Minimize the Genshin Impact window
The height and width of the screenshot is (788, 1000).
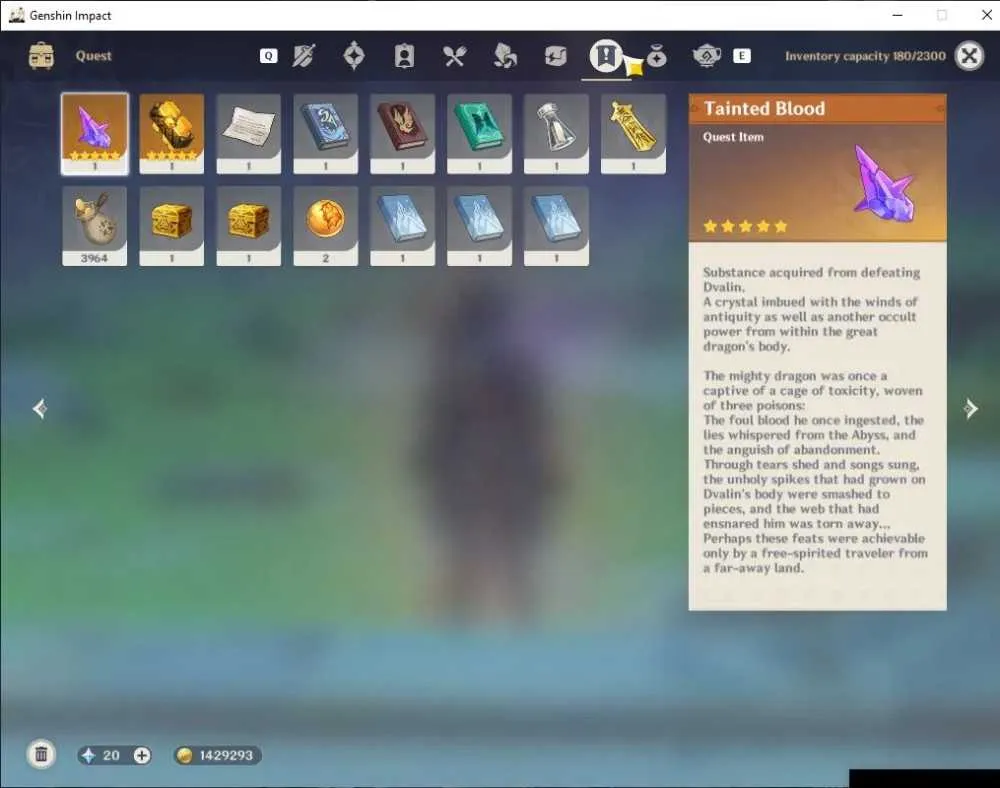(x=897, y=15)
